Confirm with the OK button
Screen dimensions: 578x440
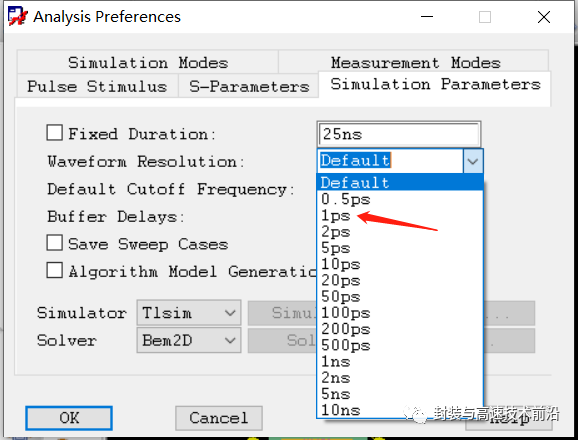coord(69,418)
